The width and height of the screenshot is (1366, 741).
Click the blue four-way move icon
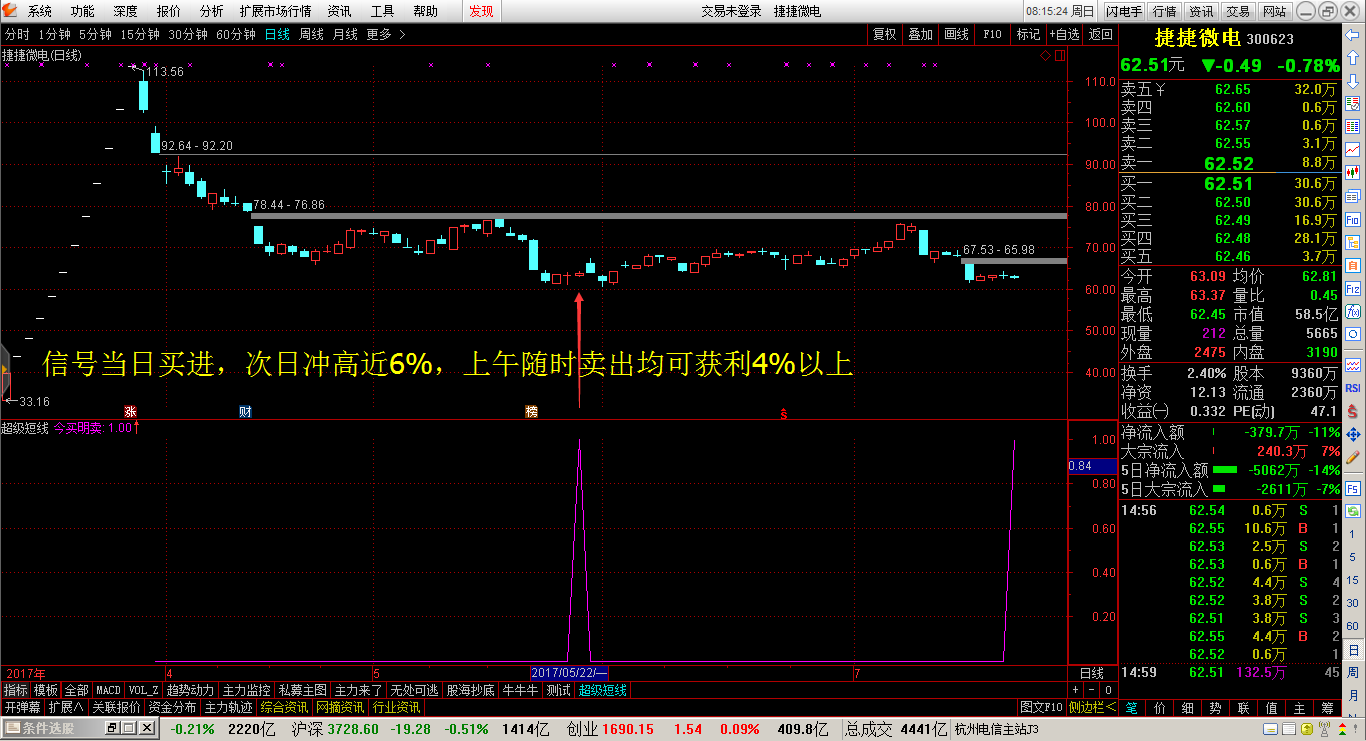[1352, 434]
